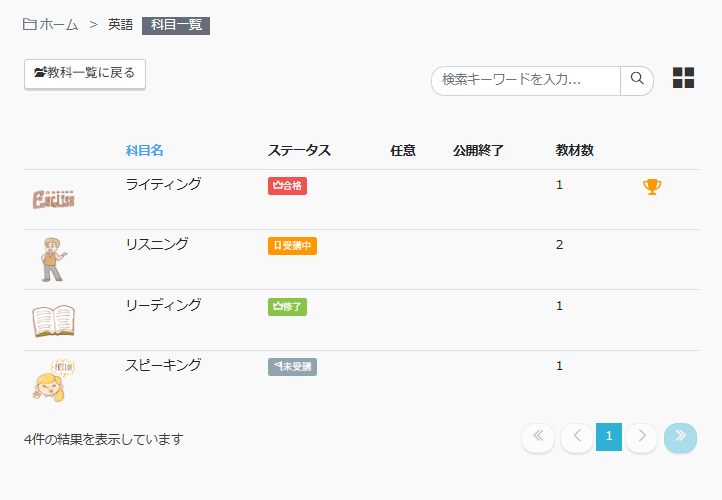This screenshot has width=722, height=500.
Task: Select the ライティング subject name
Action: point(163,184)
